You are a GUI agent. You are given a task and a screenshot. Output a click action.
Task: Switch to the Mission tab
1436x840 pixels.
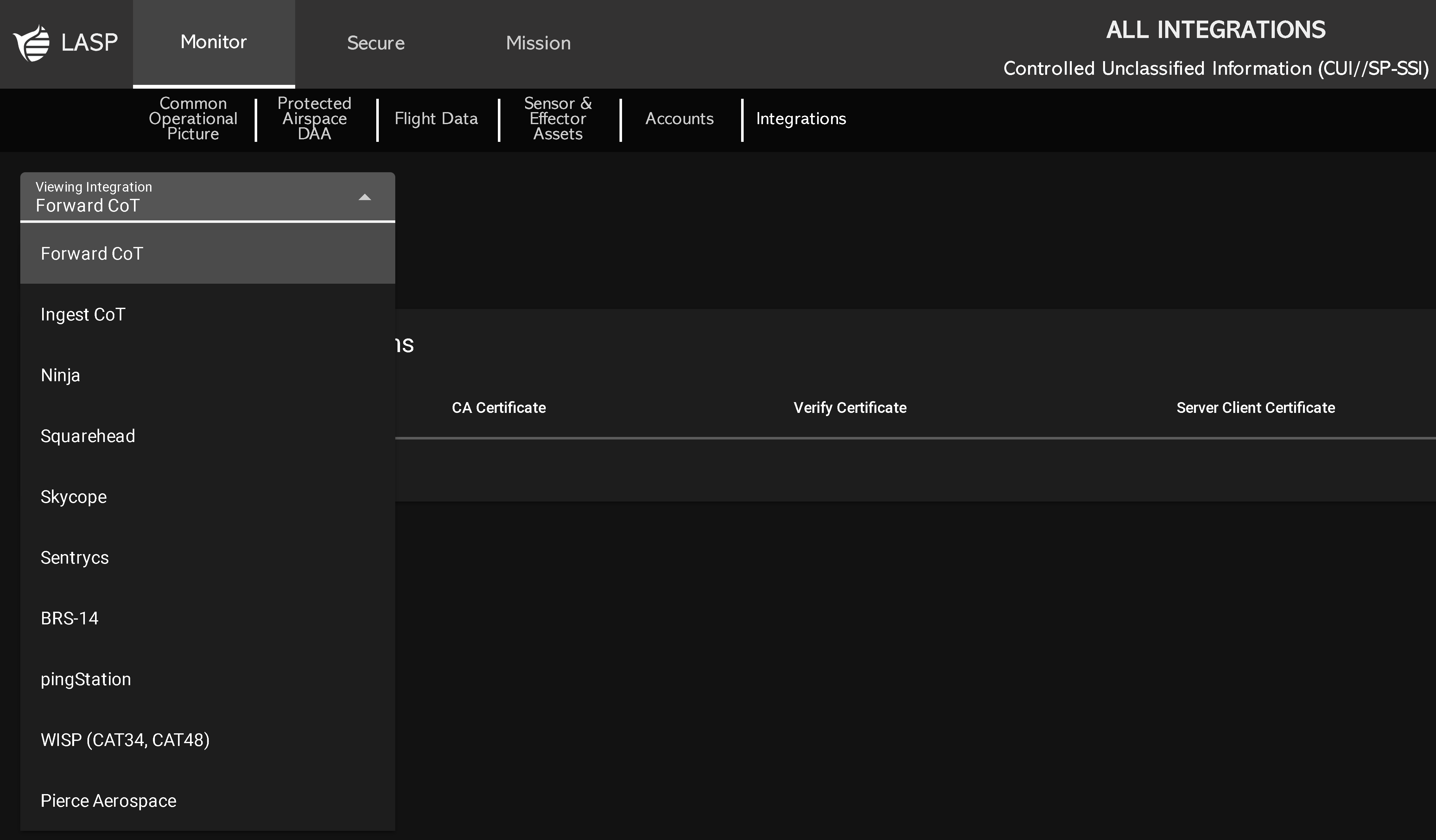click(x=538, y=43)
